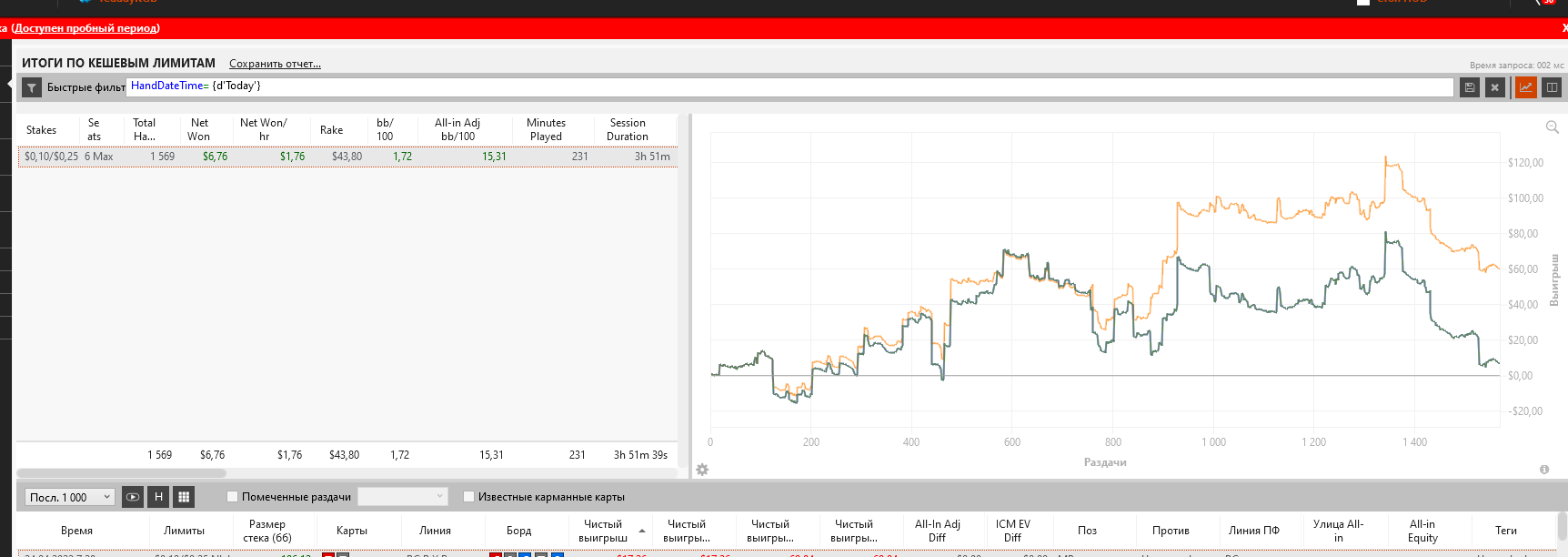Open Доступен пробный период link

(85, 28)
